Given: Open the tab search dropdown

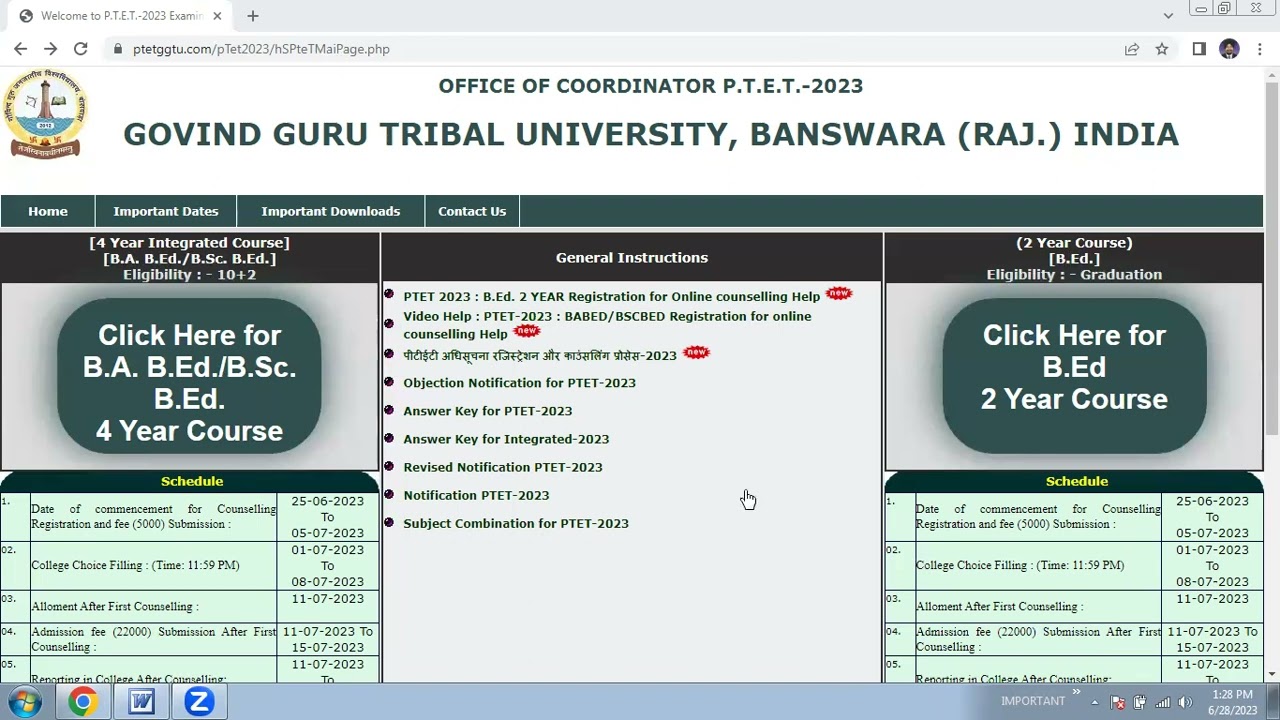Looking at the screenshot, I should click(1168, 16).
